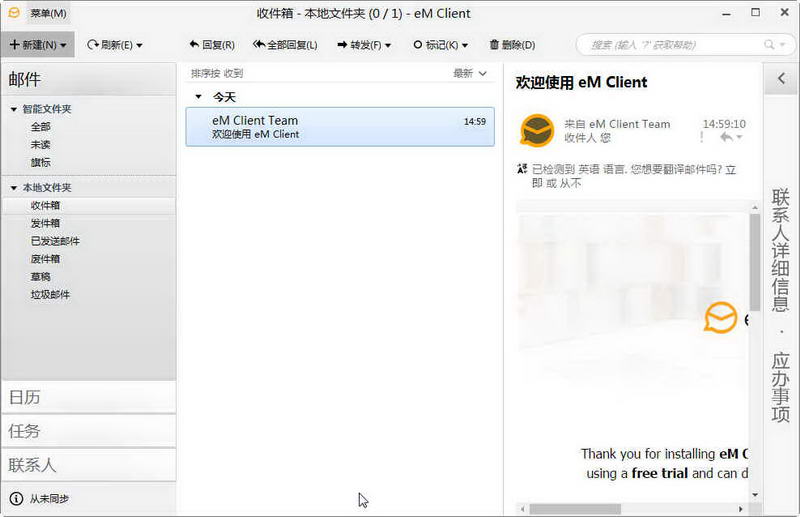The height and width of the screenshot is (517, 800).
Task: Click the 删除(D) delete trash icon
Action: (494, 44)
